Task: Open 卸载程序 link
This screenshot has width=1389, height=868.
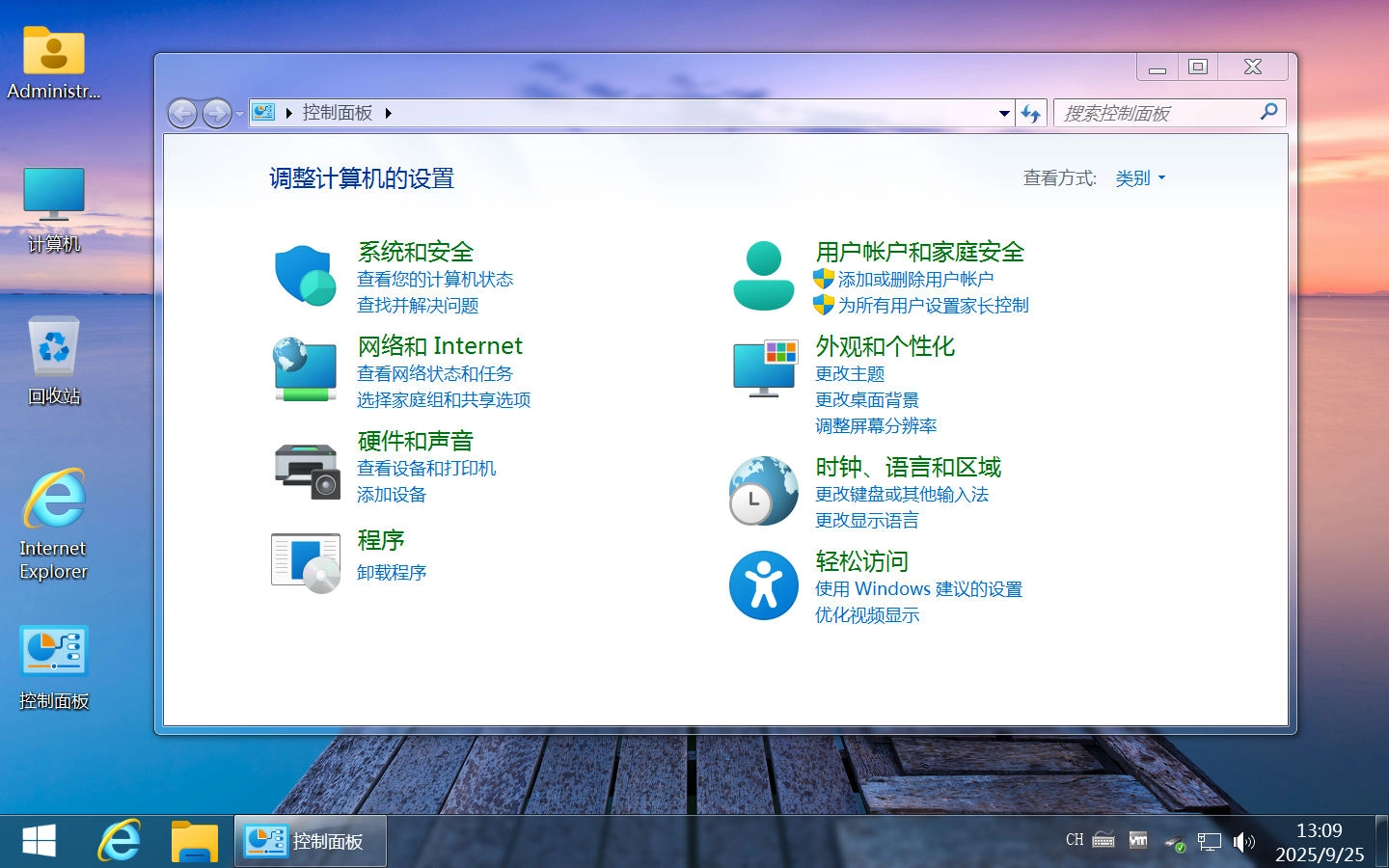Action: point(391,572)
